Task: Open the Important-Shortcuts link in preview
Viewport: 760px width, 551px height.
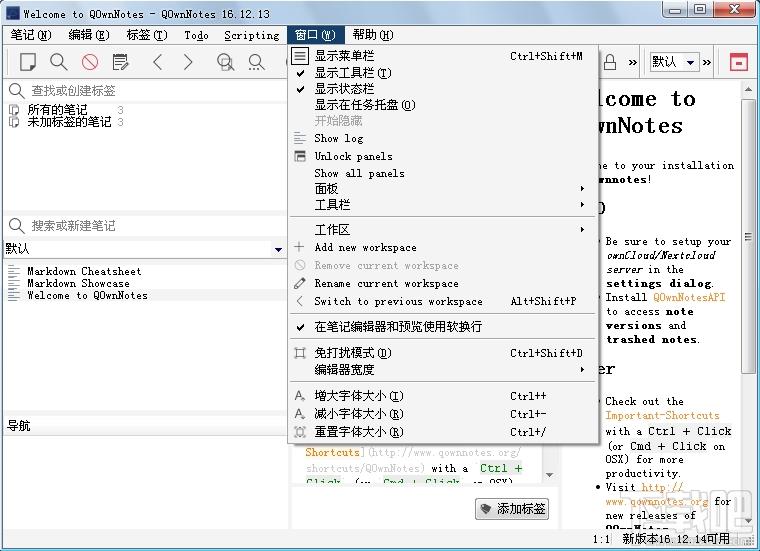Action: pos(662,415)
